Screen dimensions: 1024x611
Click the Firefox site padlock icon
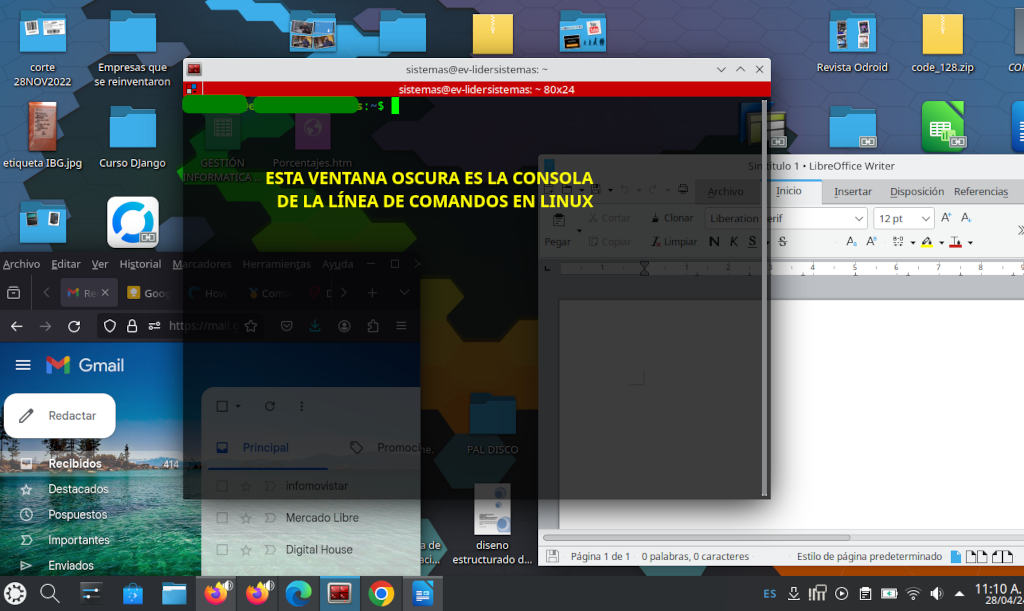[x=132, y=326]
